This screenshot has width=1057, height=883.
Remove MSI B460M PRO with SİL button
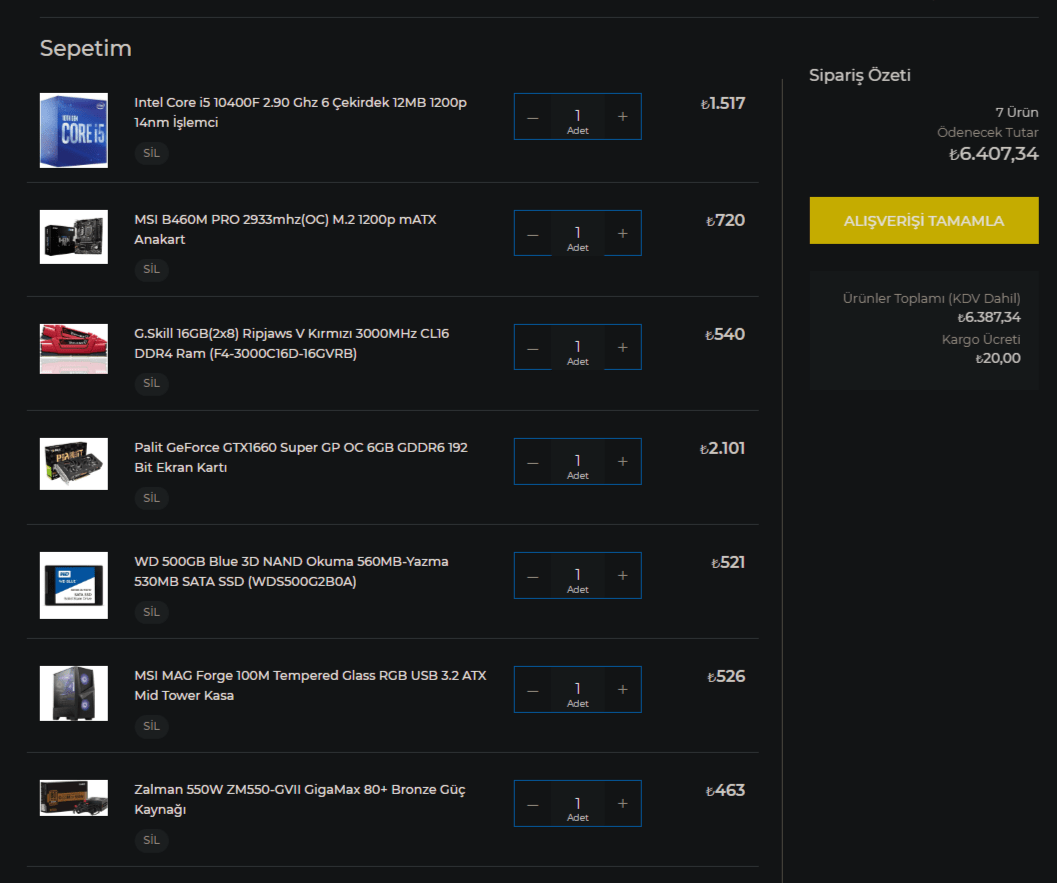coord(152,269)
